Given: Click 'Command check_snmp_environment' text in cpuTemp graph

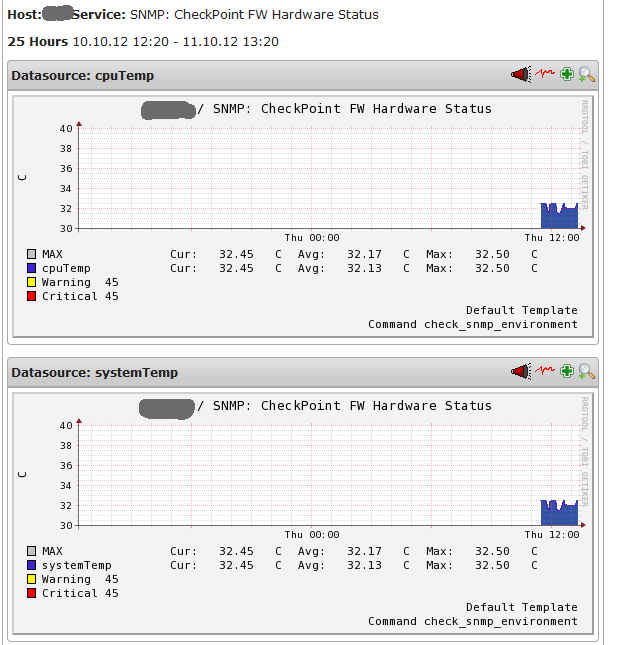Looking at the screenshot, I should point(473,325).
